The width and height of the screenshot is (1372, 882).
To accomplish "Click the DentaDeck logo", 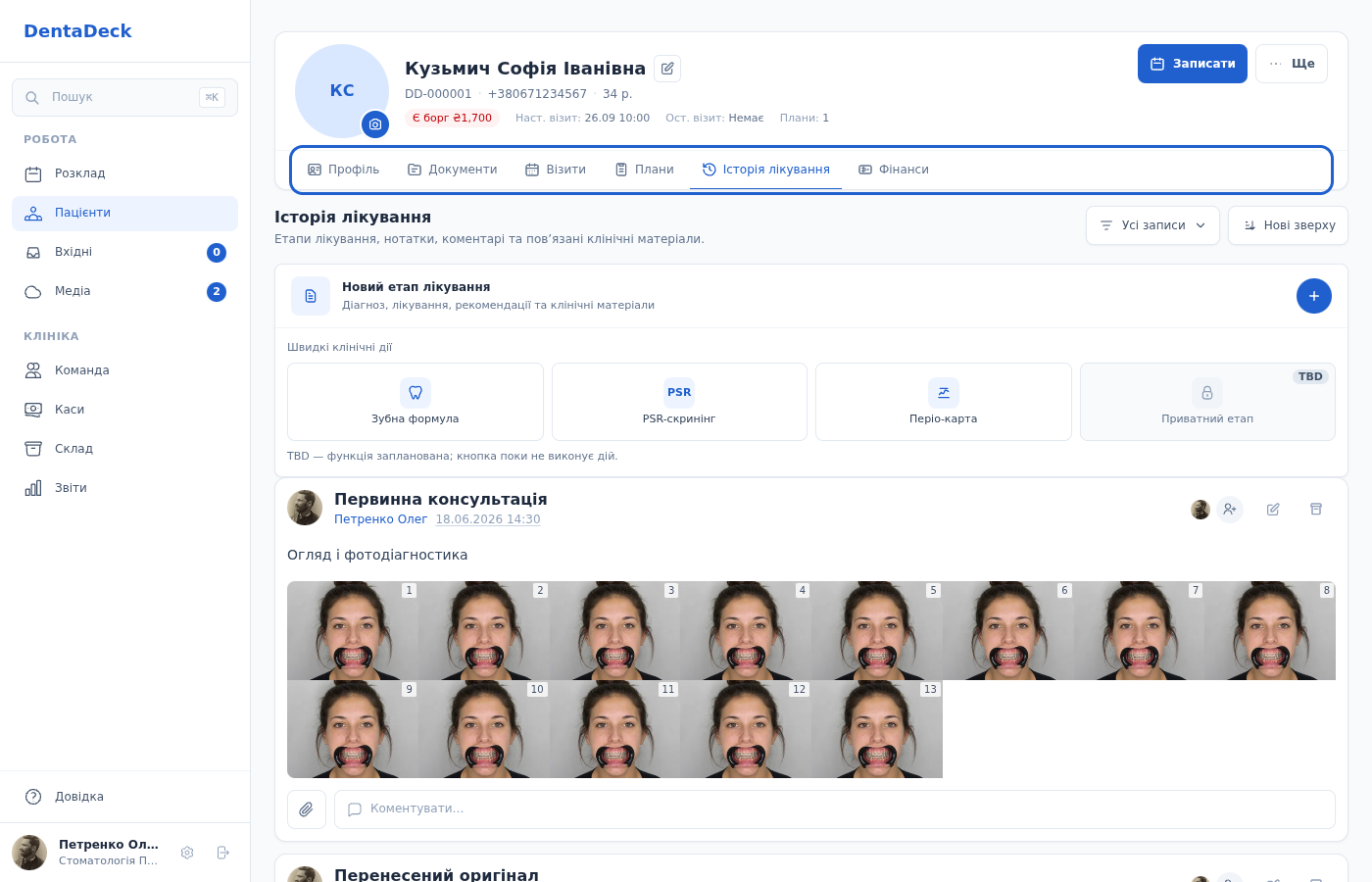I will click(x=77, y=31).
